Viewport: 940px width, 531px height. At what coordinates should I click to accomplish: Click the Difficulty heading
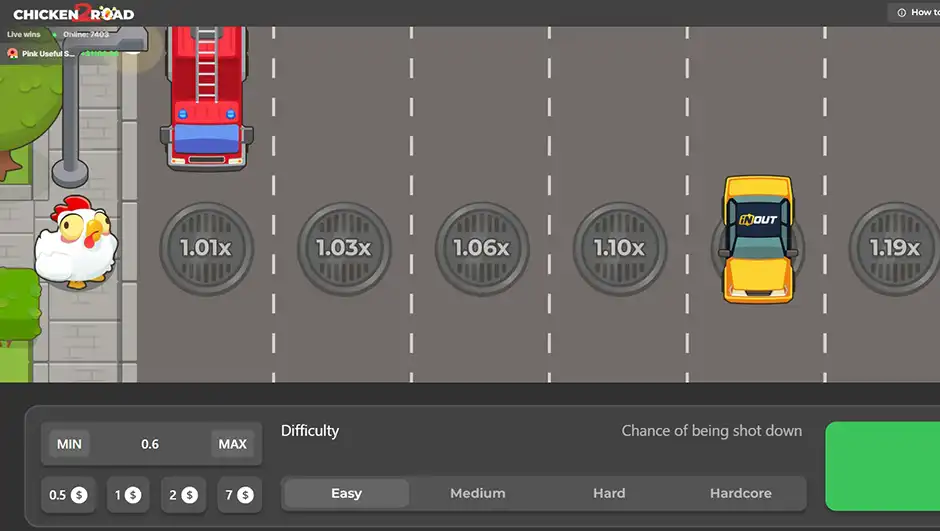tap(310, 431)
